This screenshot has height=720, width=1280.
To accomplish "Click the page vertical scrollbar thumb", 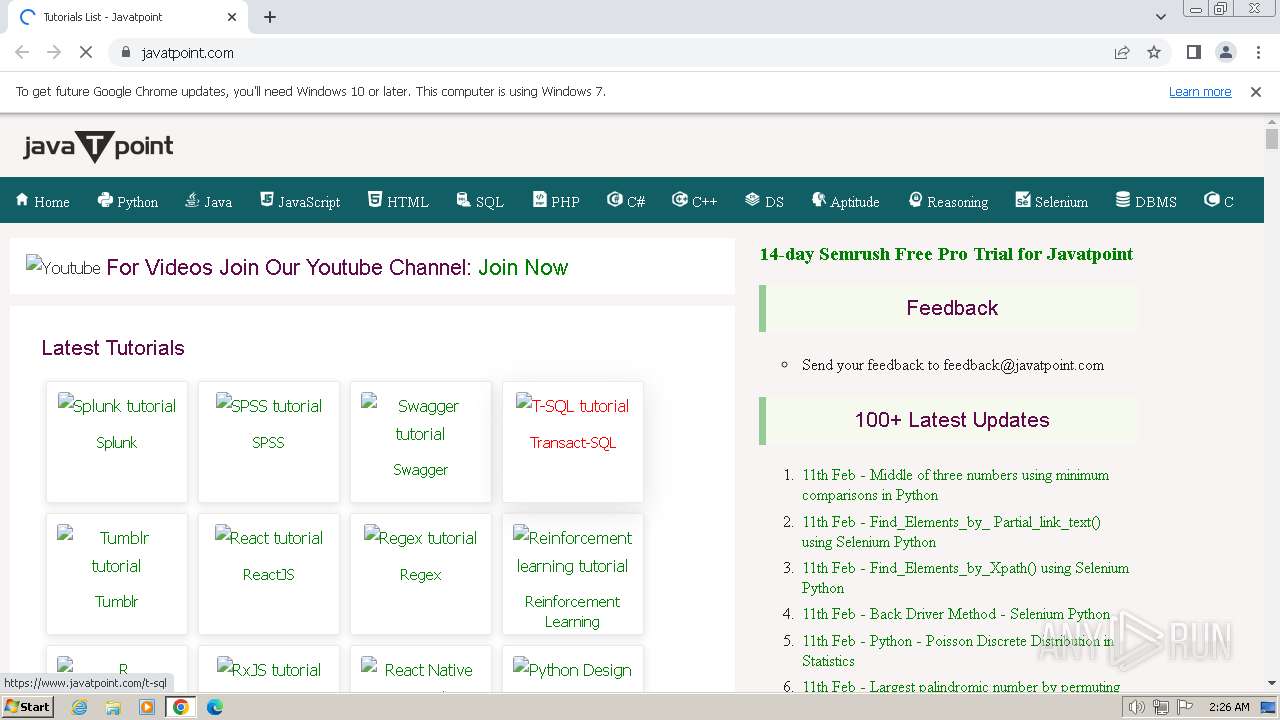I will click(x=1271, y=138).
